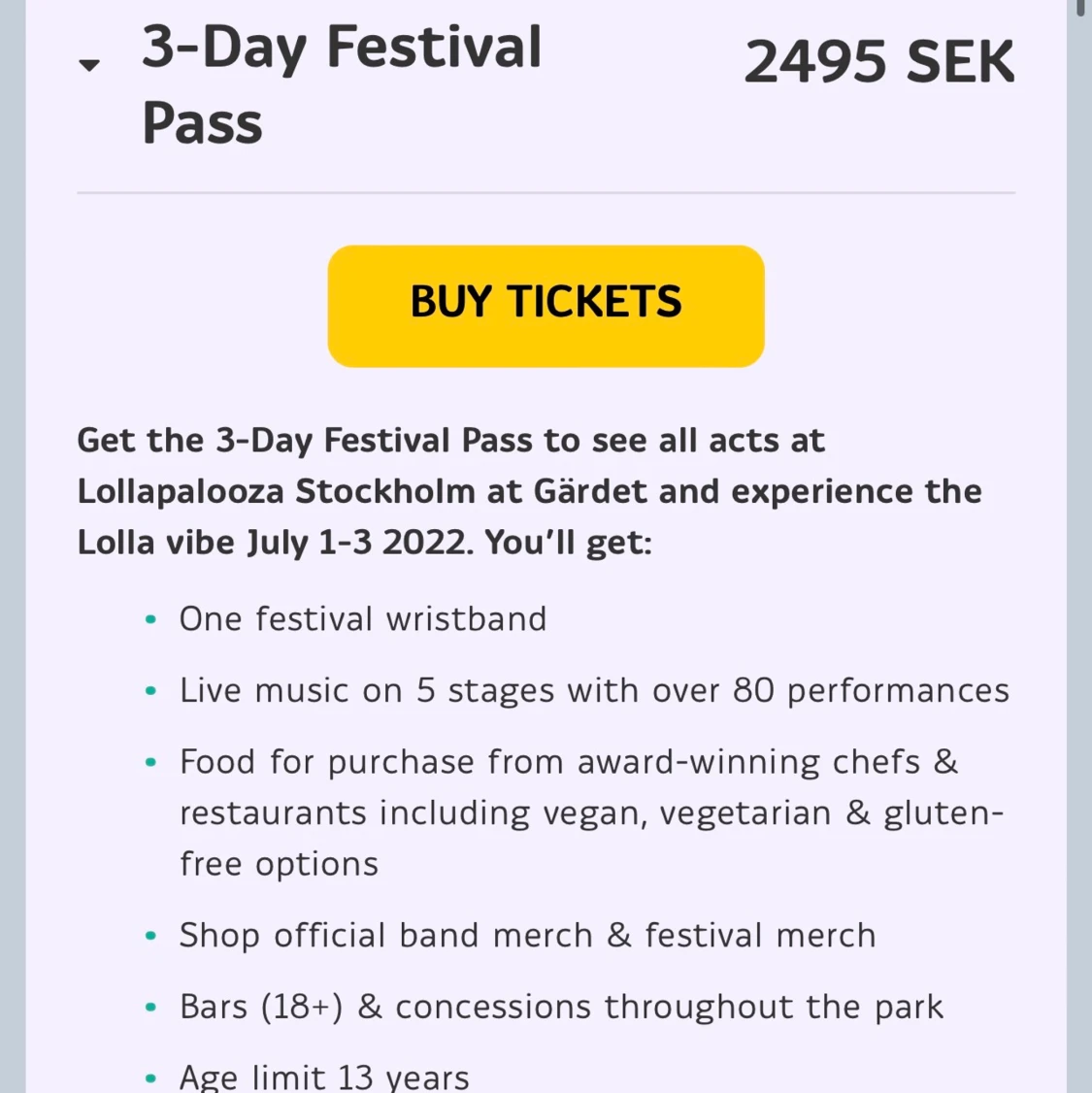Screen dimensions: 1092x1093
Task: Click the Shop official band merch item
Action: pyautogui.click(x=527, y=936)
